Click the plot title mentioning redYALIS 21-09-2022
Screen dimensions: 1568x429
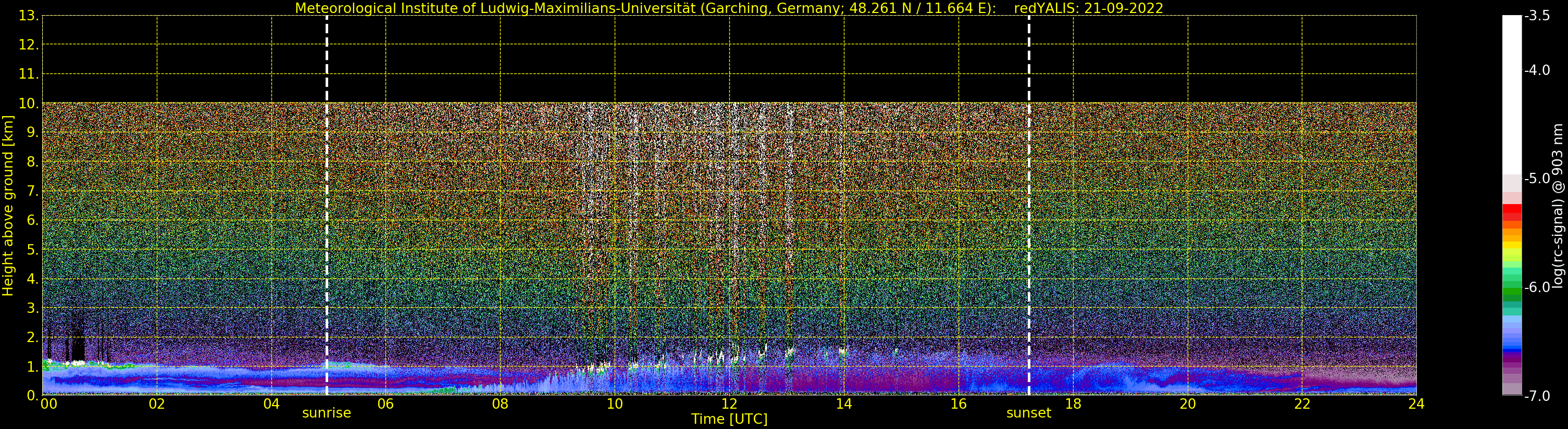tap(729, 8)
